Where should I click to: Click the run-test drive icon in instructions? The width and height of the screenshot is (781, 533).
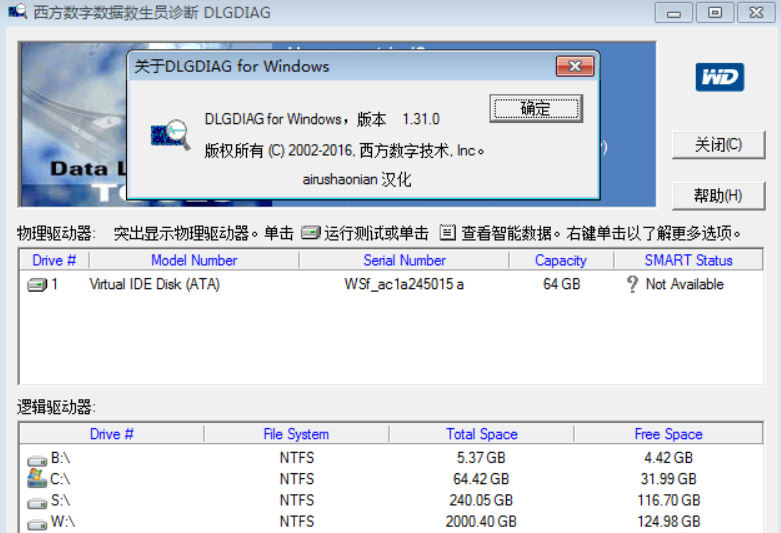point(311,233)
